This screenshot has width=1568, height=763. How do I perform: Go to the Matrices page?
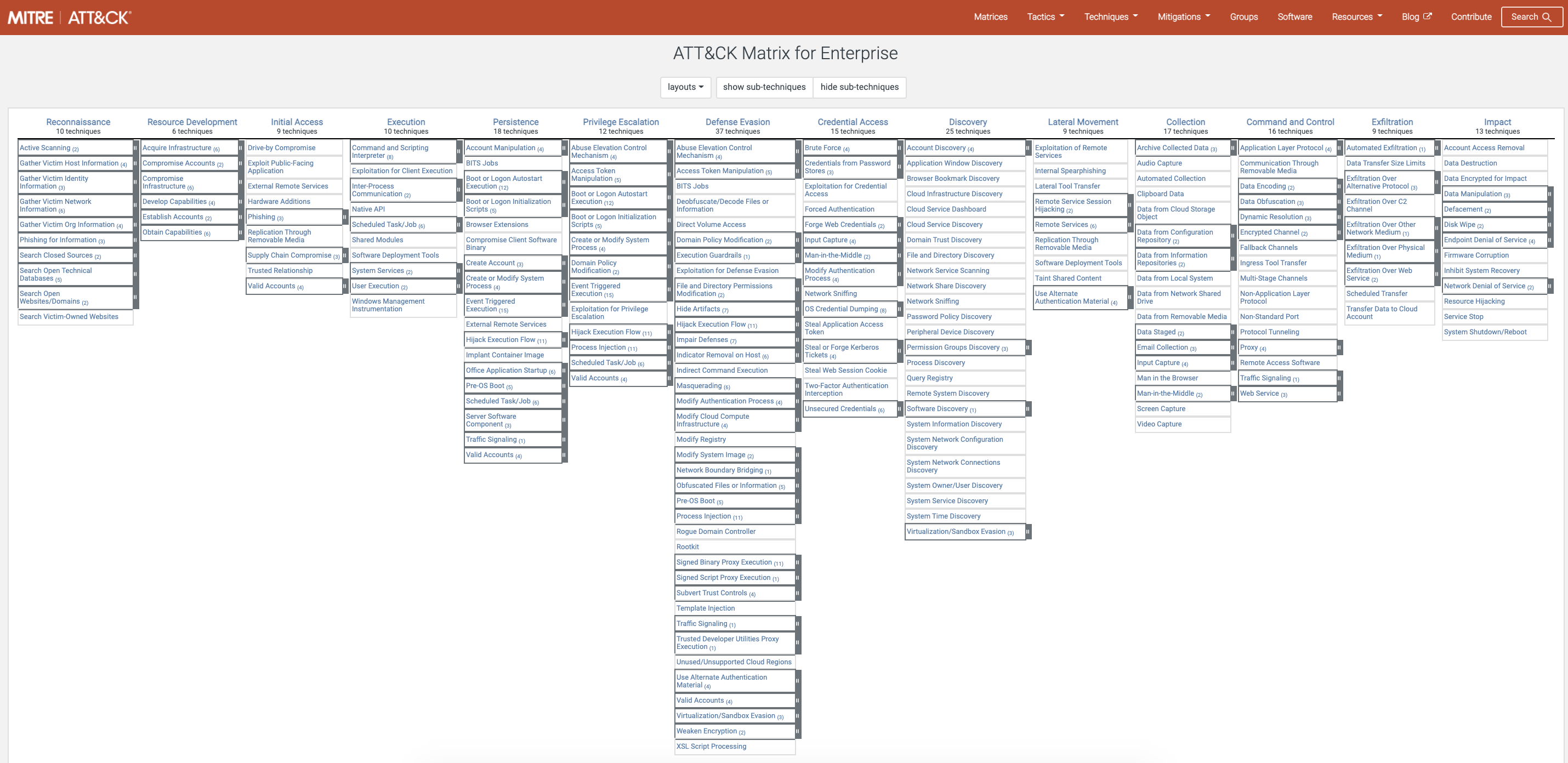(990, 16)
